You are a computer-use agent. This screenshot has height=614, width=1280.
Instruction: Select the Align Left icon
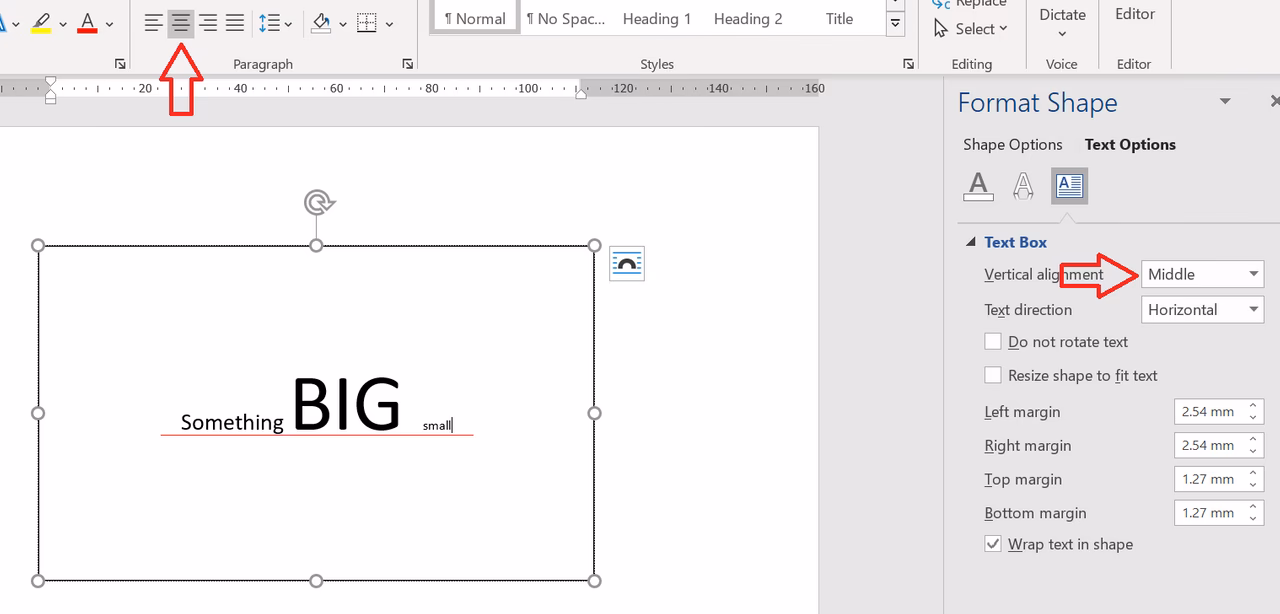[152, 22]
